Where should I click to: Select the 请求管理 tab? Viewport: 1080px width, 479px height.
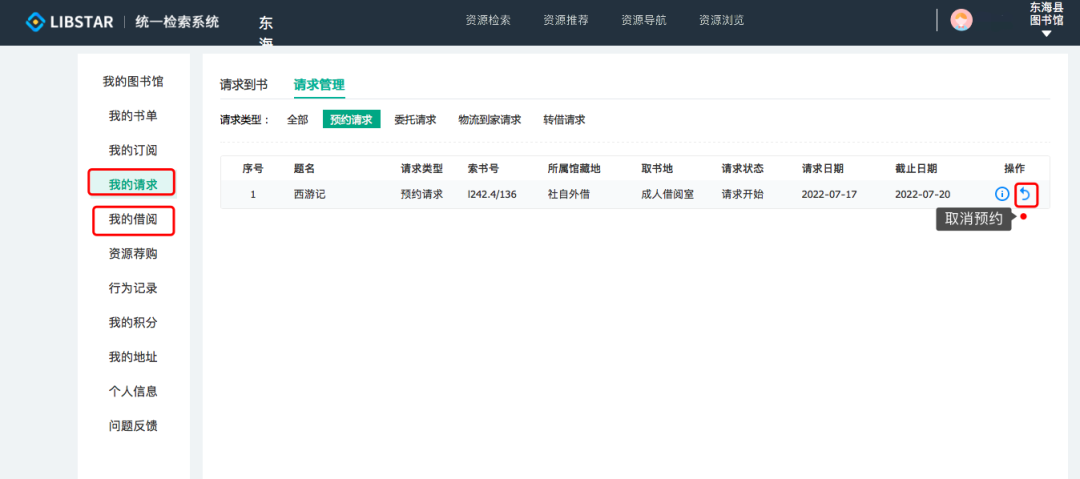point(319,85)
